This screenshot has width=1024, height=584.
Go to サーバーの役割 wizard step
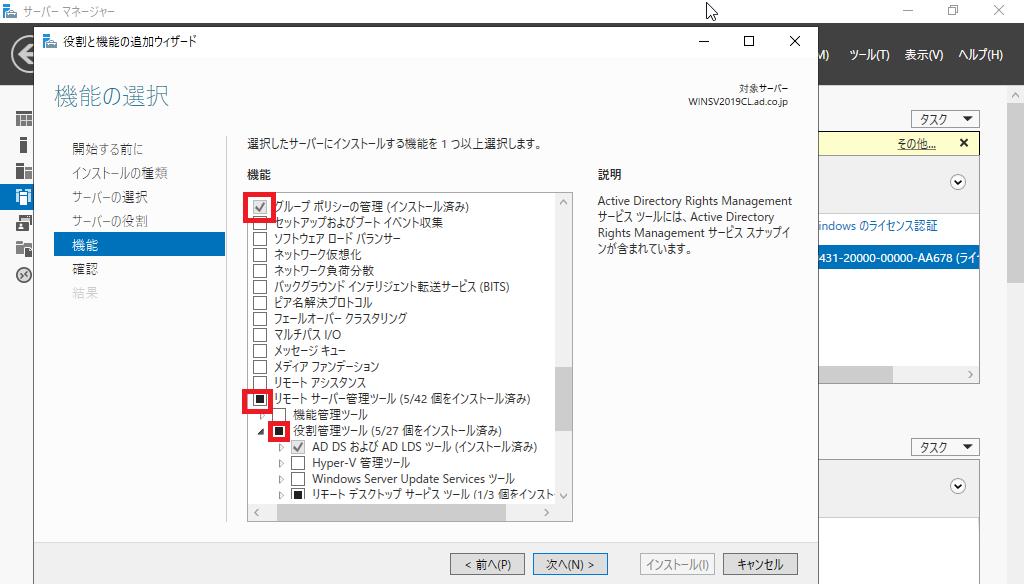(110, 221)
